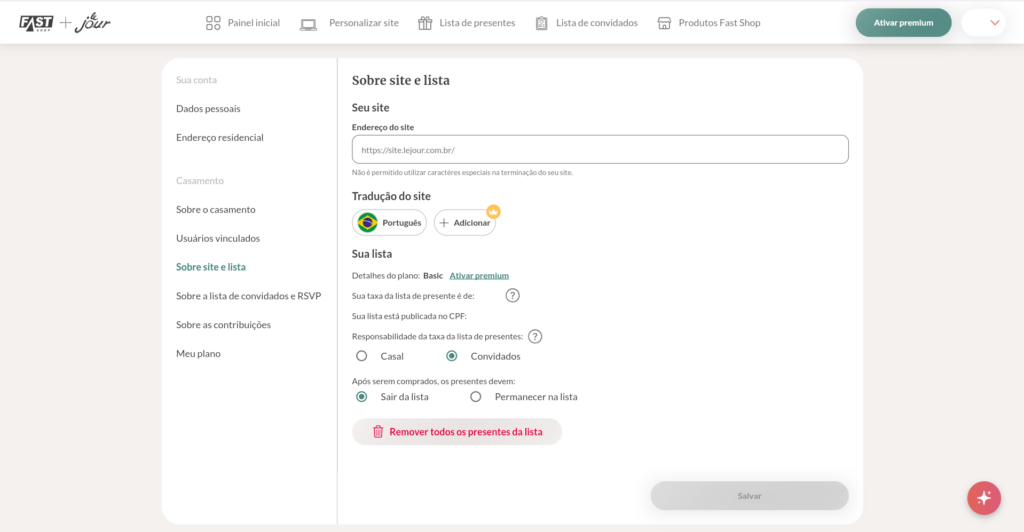Click the Painel inicial grid icon

tap(213, 23)
